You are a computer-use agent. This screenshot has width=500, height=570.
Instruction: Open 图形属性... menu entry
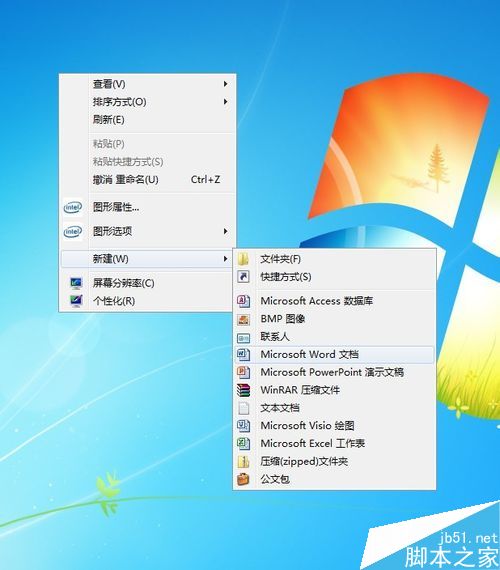point(147,207)
